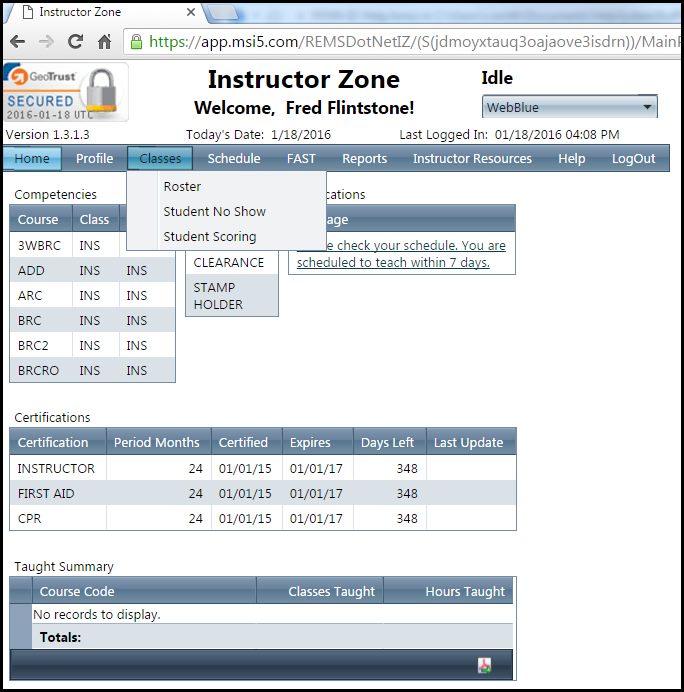Select Student Scoring menu entry

(209, 236)
